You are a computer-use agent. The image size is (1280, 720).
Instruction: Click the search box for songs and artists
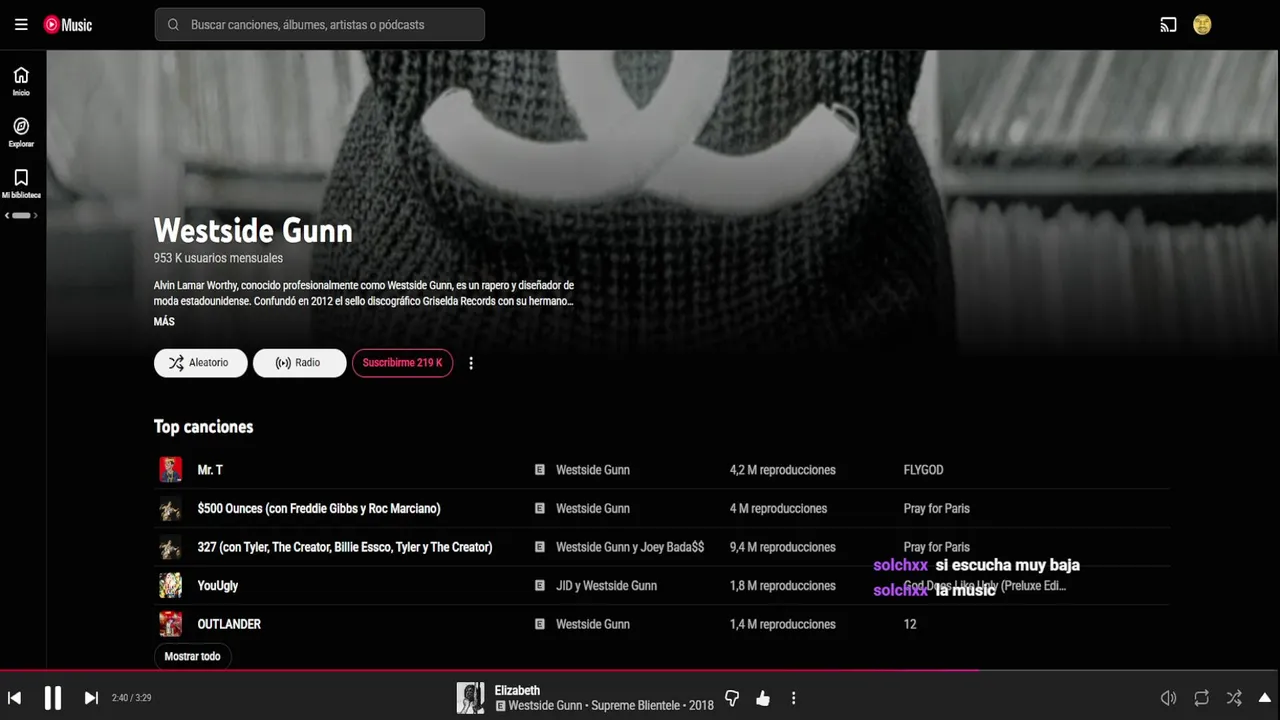point(320,25)
